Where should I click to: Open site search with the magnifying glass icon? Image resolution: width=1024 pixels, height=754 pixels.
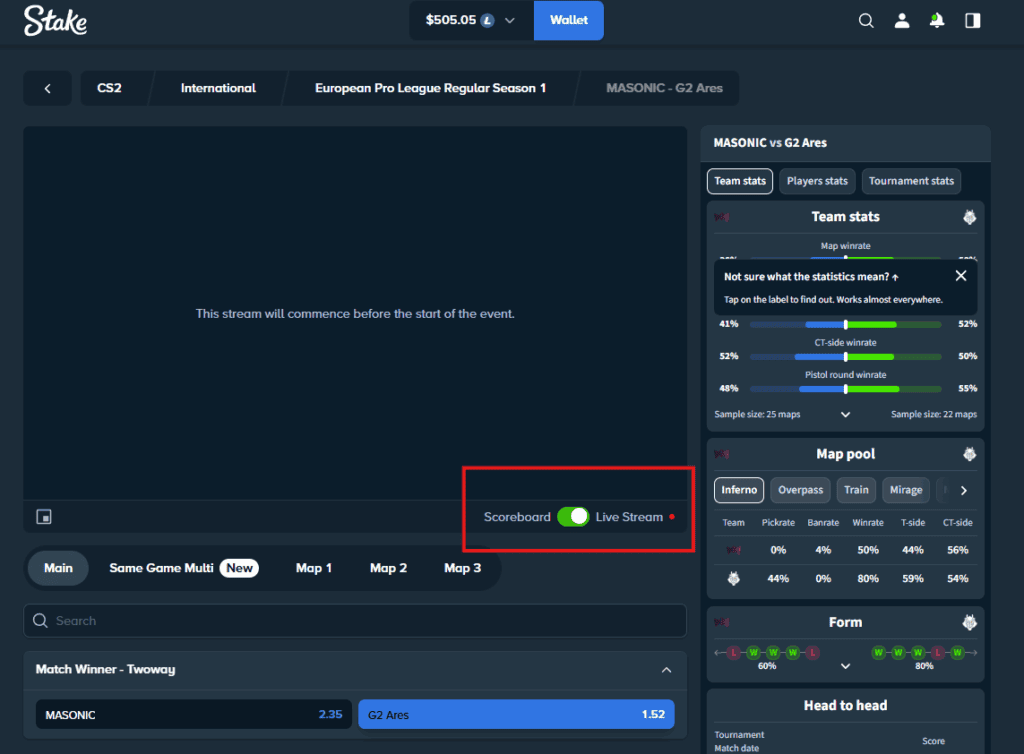click(x=866, y=20)
